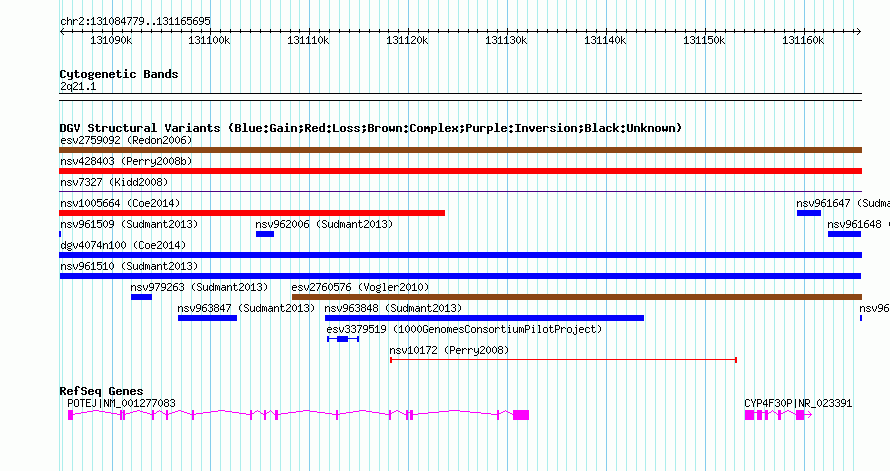
Task: Click the nsv963847 (Sudmant2013) label
Action: (x=246, y=308)
